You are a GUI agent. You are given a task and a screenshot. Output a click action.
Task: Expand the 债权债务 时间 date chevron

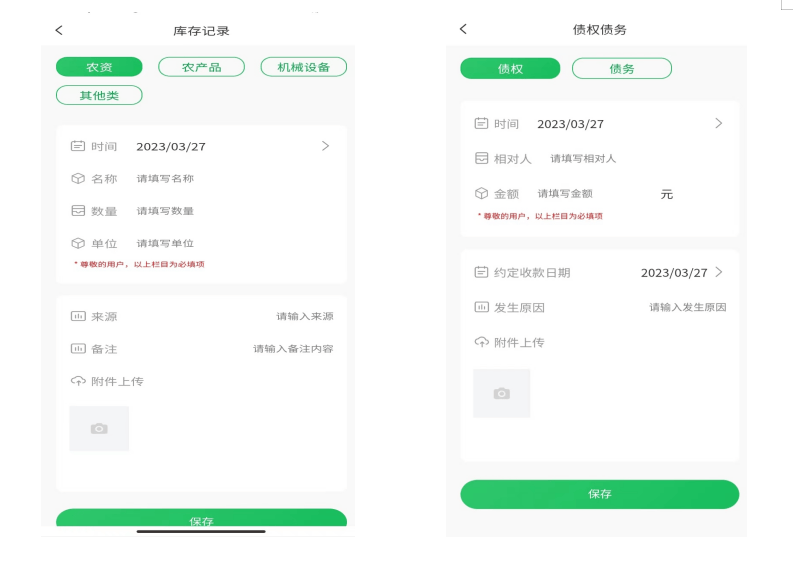pyautogui.click(x=718, y=123)
